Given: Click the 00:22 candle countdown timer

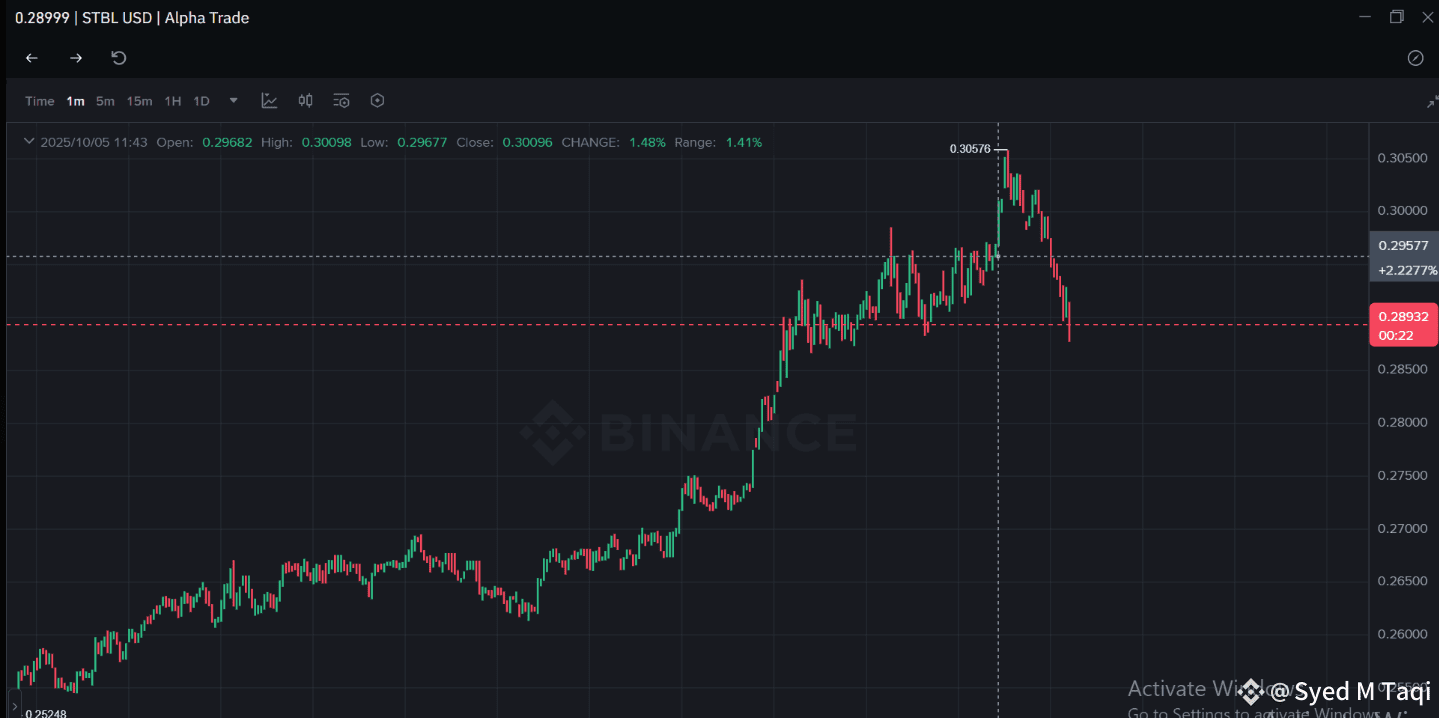Looking at the screenshot, I should click(x=1395, y=335).
